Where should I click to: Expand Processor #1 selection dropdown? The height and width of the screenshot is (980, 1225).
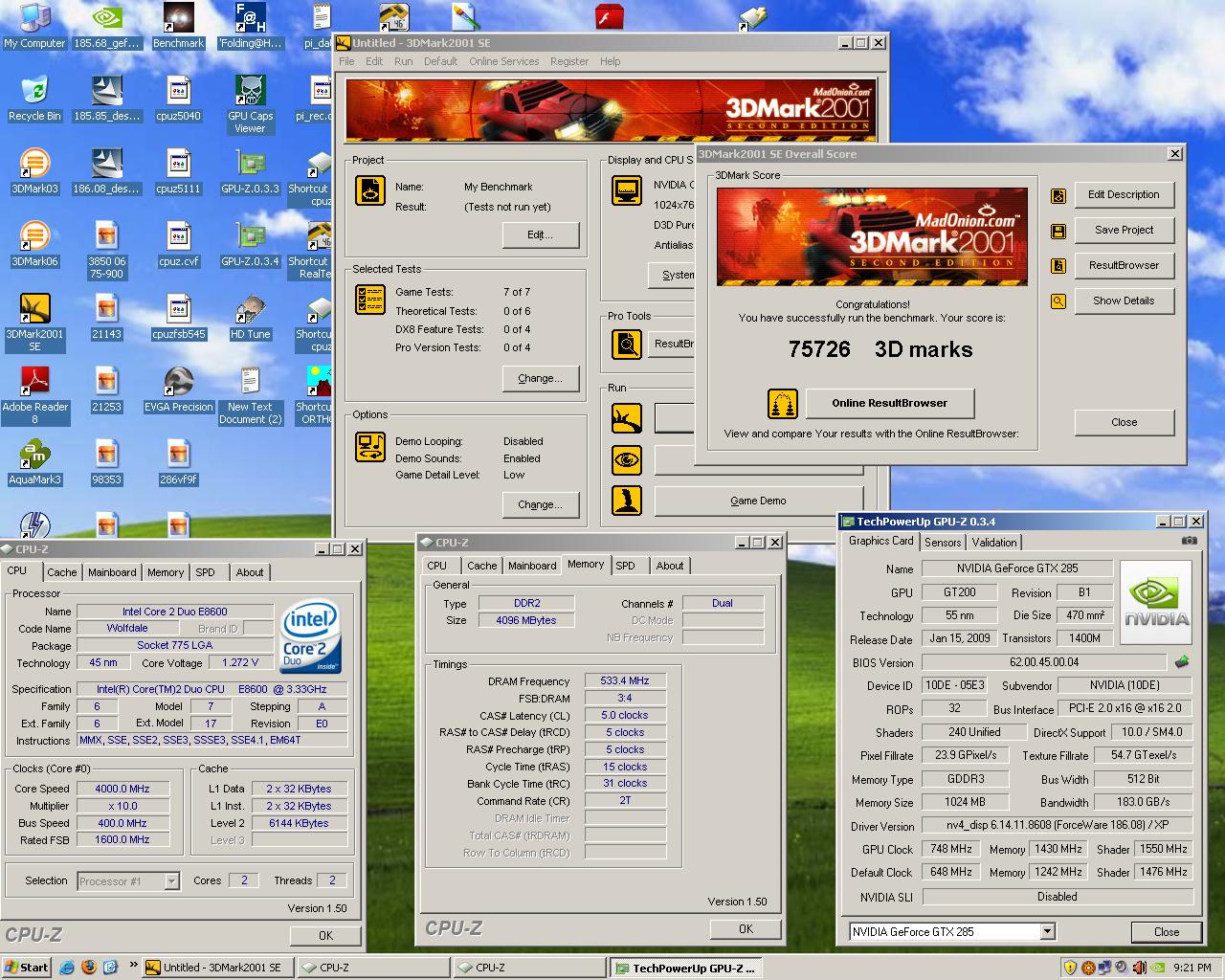point(172,880)
